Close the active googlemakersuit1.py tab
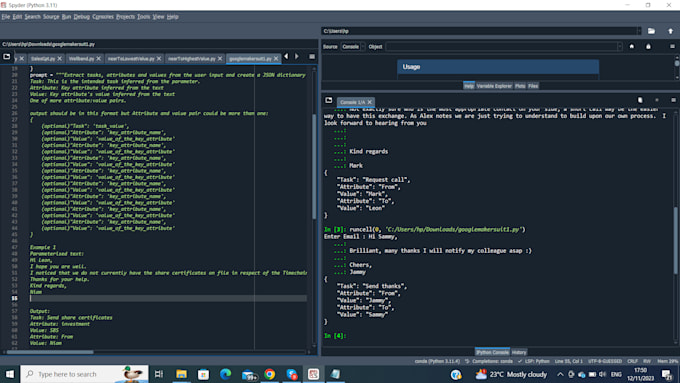Viewport: 680px width, 383px height. 276,59
